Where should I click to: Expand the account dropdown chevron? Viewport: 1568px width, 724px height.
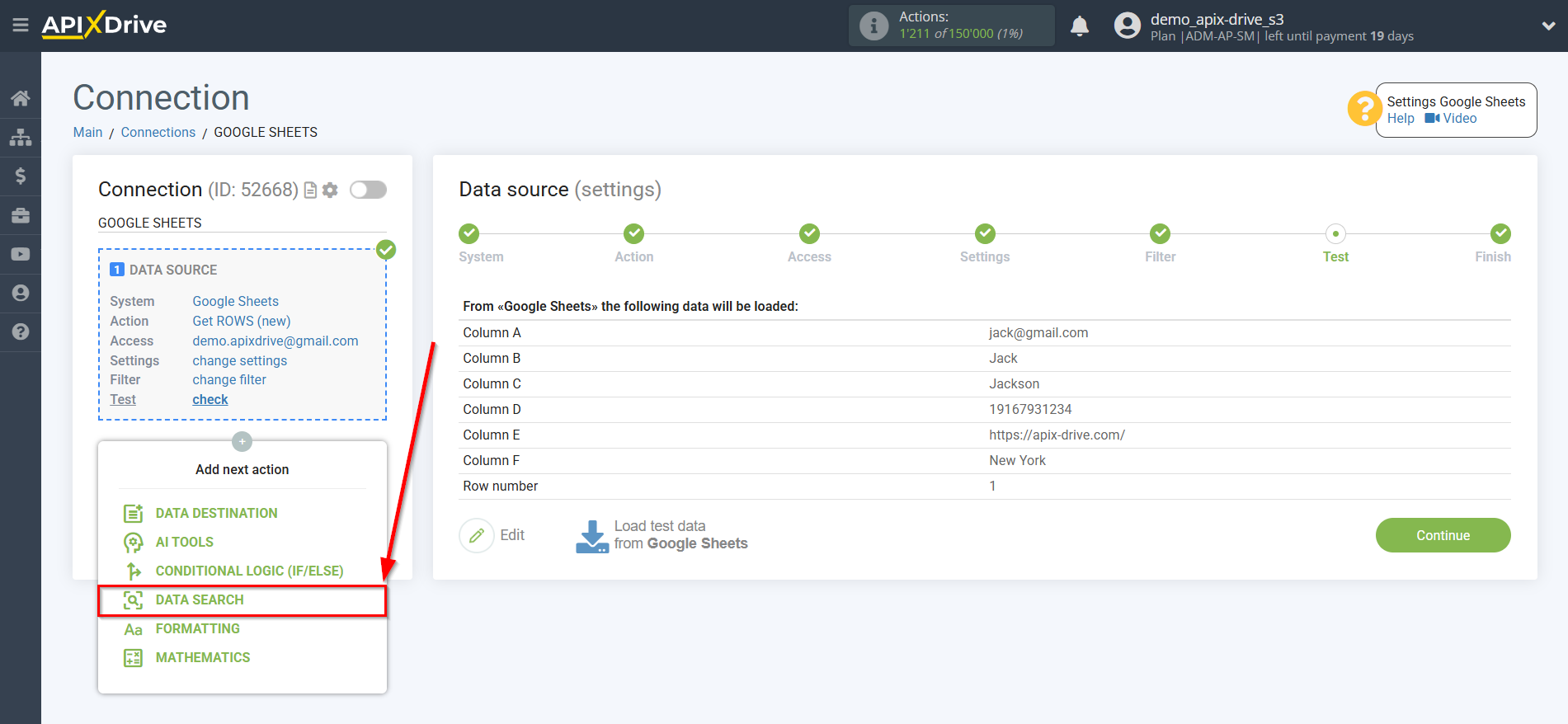1548,26
